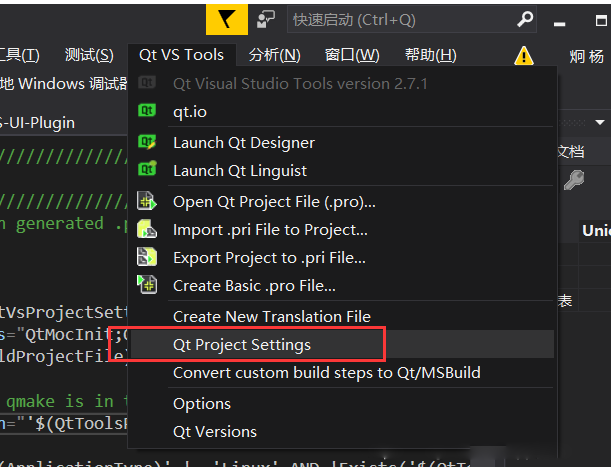Click the Qt Linguist icon in menu
The image size is (611, 470).
tap(147, 169)
